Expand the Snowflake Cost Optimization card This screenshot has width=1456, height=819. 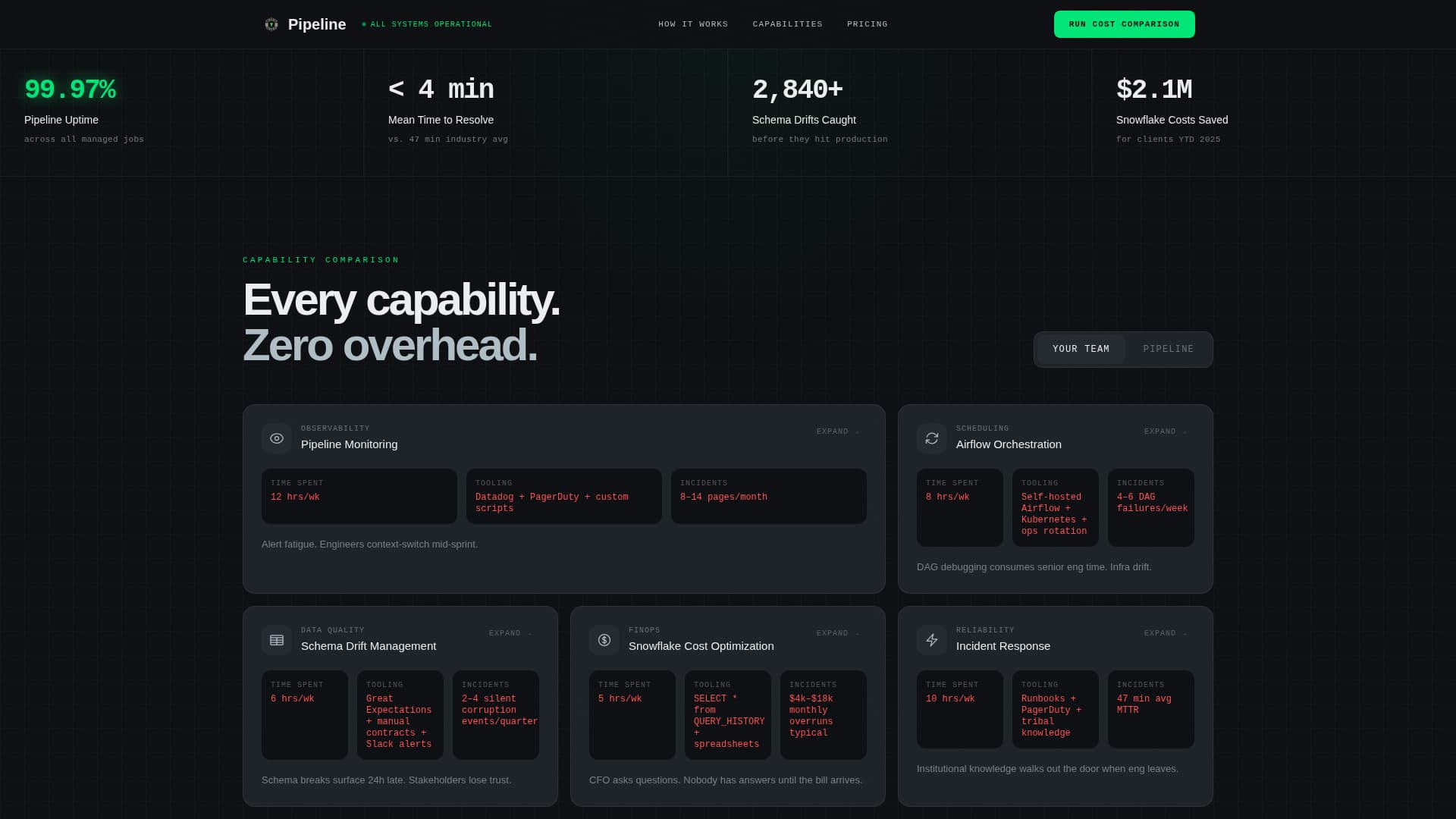click(x=838, y=633)
